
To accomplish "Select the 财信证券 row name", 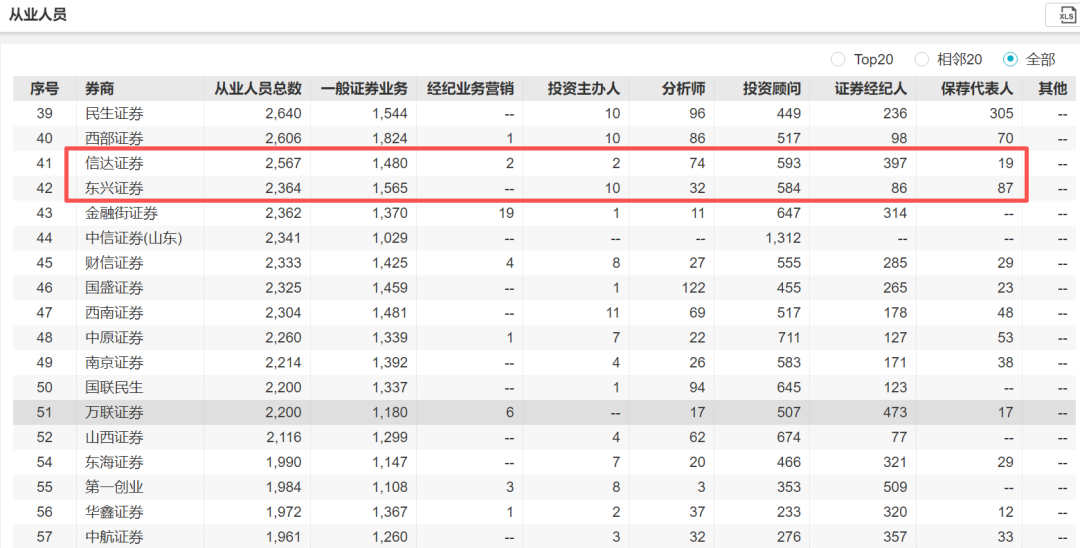I will click(x=114, y=263).
